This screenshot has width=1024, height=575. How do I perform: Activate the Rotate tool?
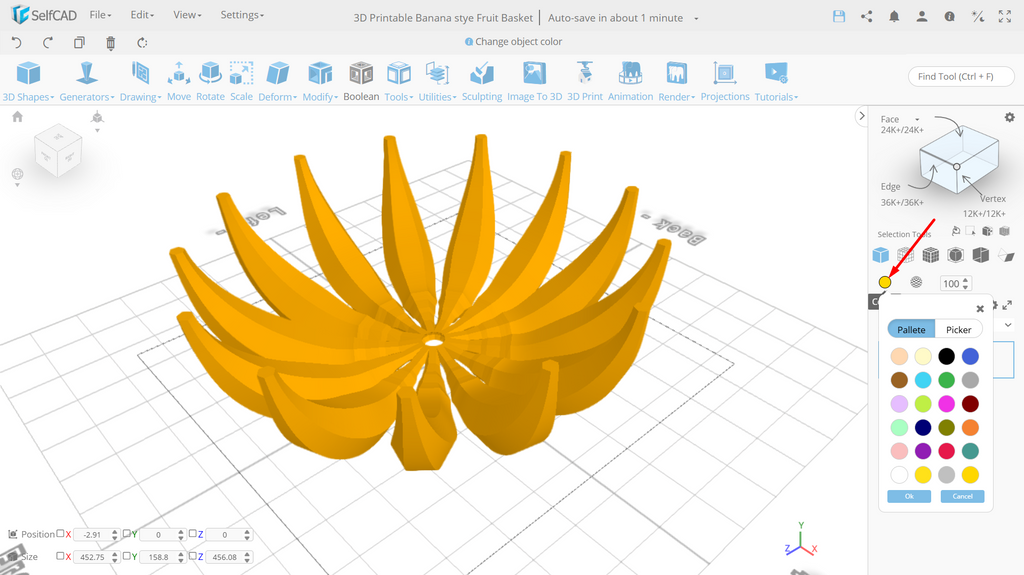[x=210, y=82]
